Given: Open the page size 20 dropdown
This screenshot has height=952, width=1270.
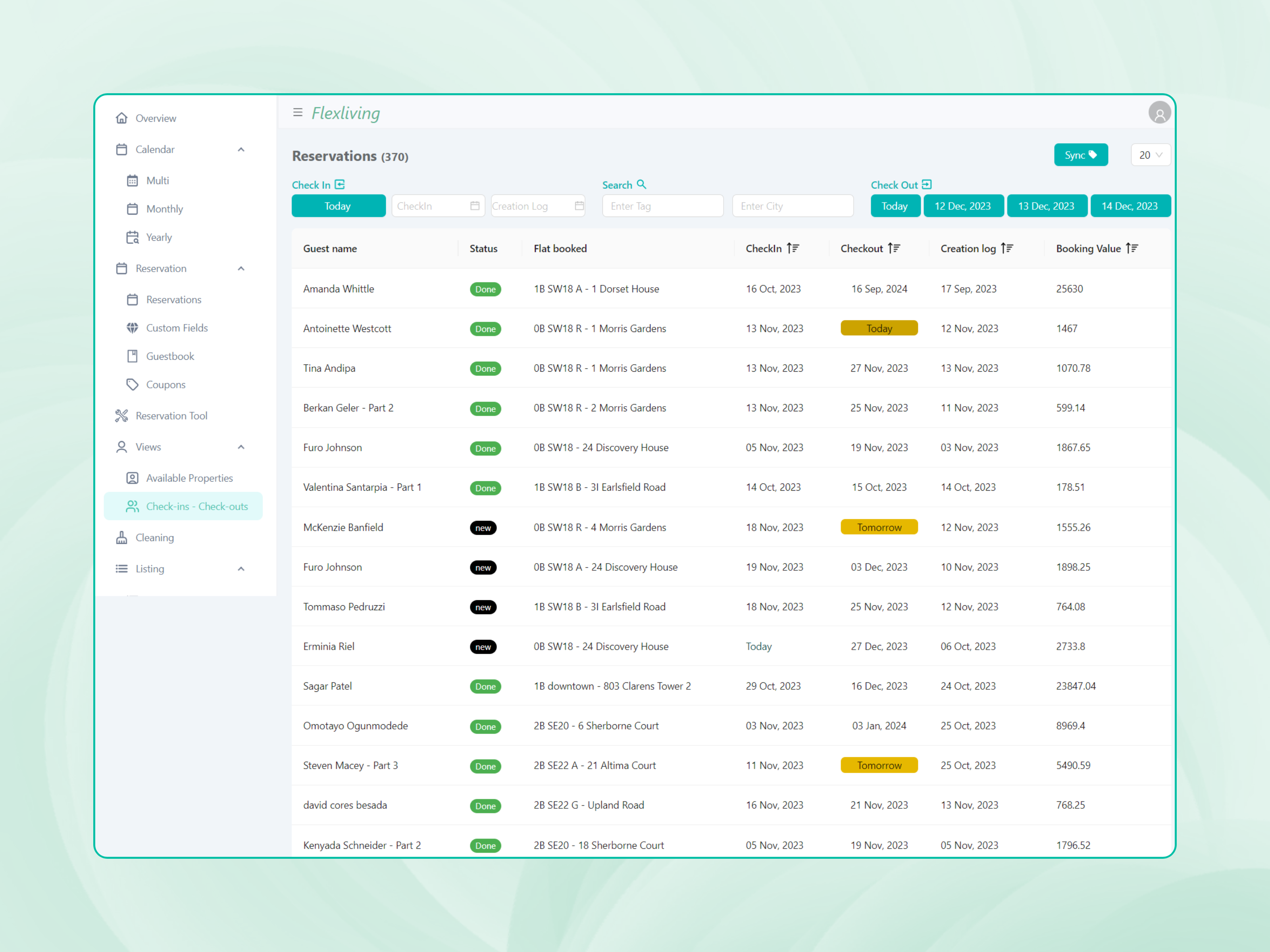Looking at the screenshot, I should tap(1150, 155).
